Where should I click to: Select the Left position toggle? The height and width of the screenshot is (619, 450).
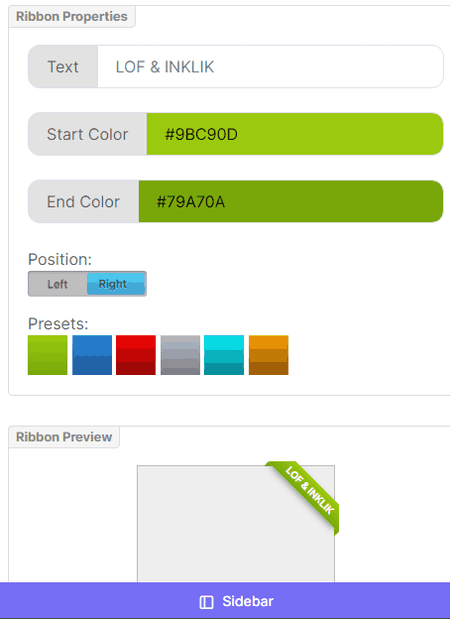[58, 284]
